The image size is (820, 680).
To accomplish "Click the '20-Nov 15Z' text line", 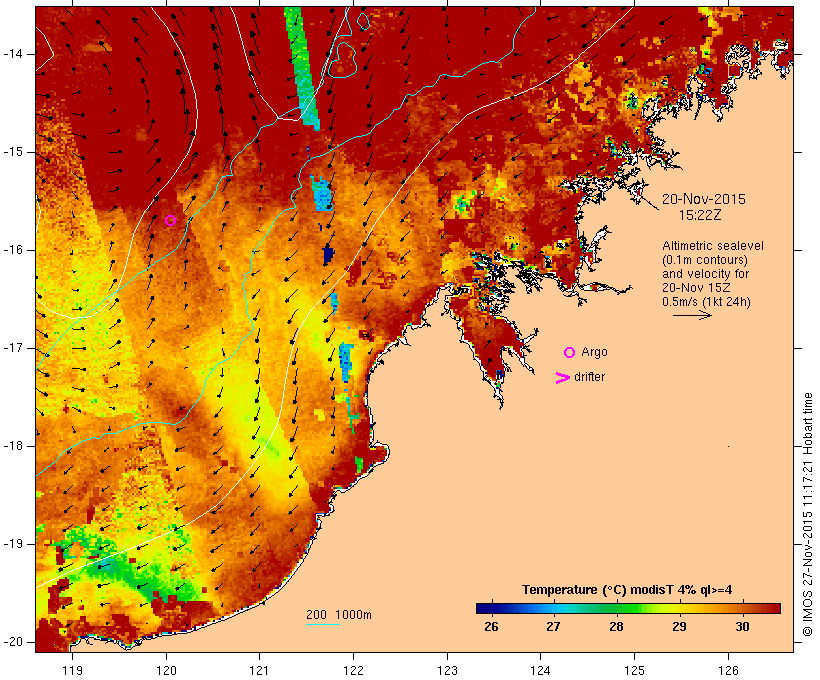I will 696,288.
